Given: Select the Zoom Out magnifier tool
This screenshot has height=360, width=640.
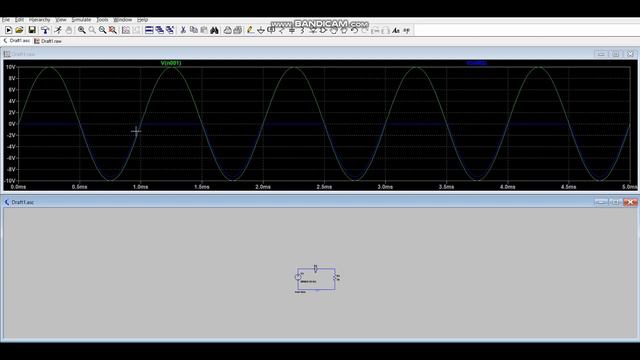Looking at the screenshot, I should [x=102, y=30].
